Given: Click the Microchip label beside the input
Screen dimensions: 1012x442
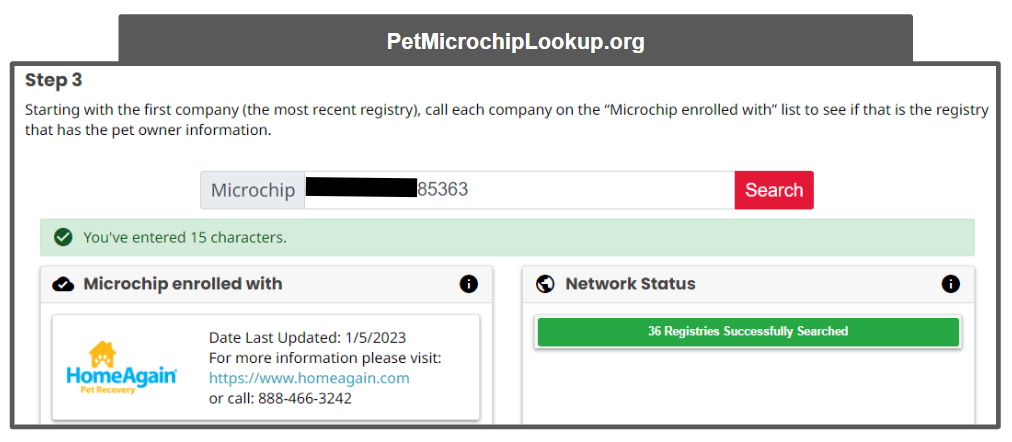Looking at the screenshot, I should (252, 190).
